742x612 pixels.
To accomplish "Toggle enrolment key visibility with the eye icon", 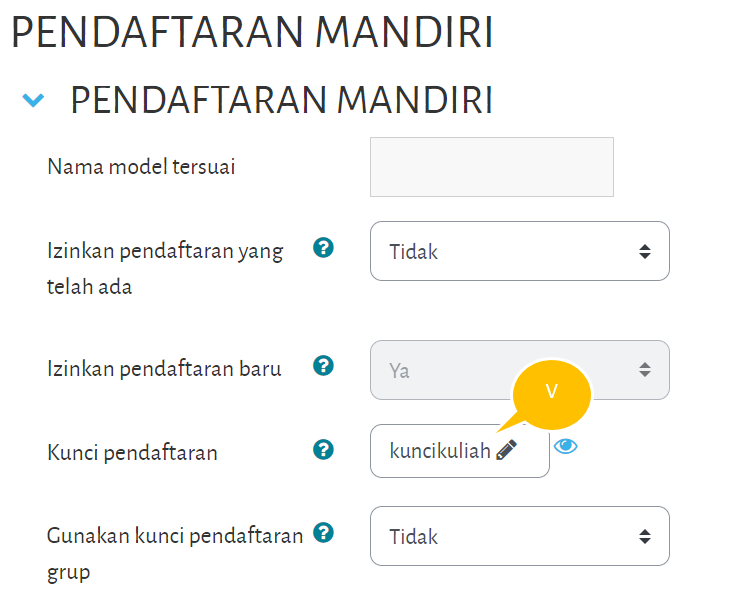I will click(566, 446).
